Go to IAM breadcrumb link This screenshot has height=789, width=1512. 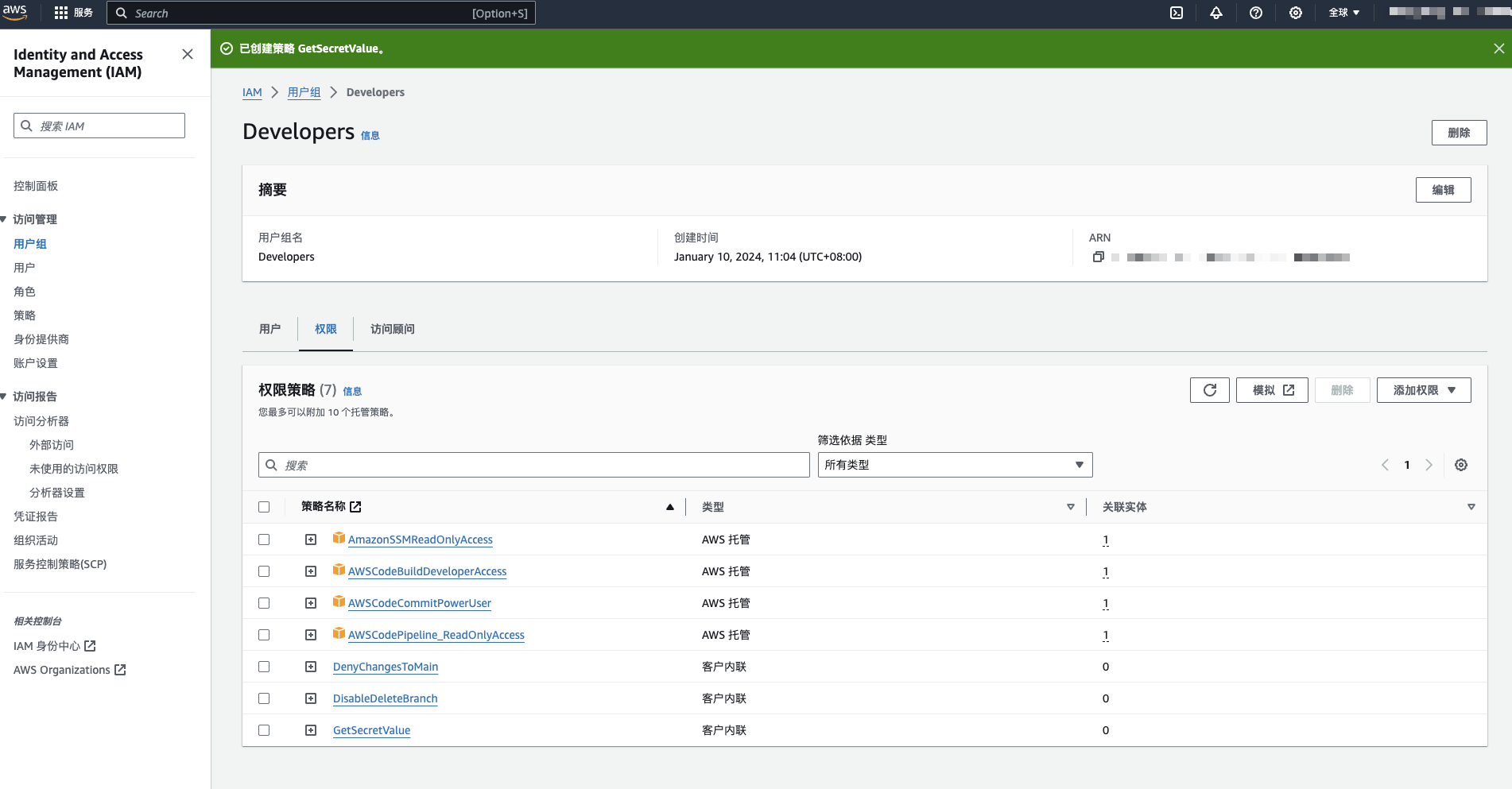point(252,92)
